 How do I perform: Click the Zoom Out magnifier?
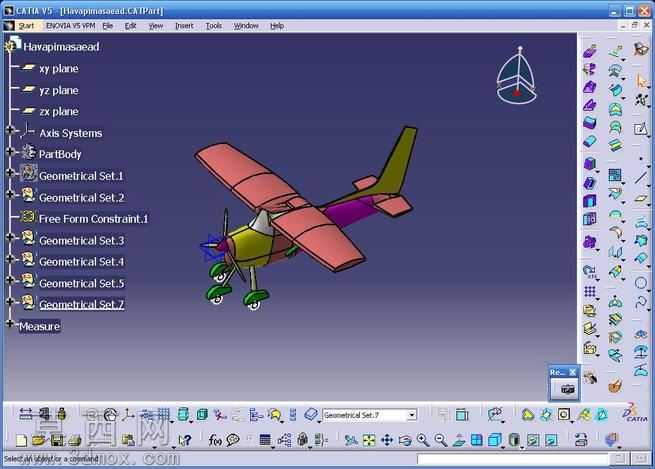tap(441, 440)
